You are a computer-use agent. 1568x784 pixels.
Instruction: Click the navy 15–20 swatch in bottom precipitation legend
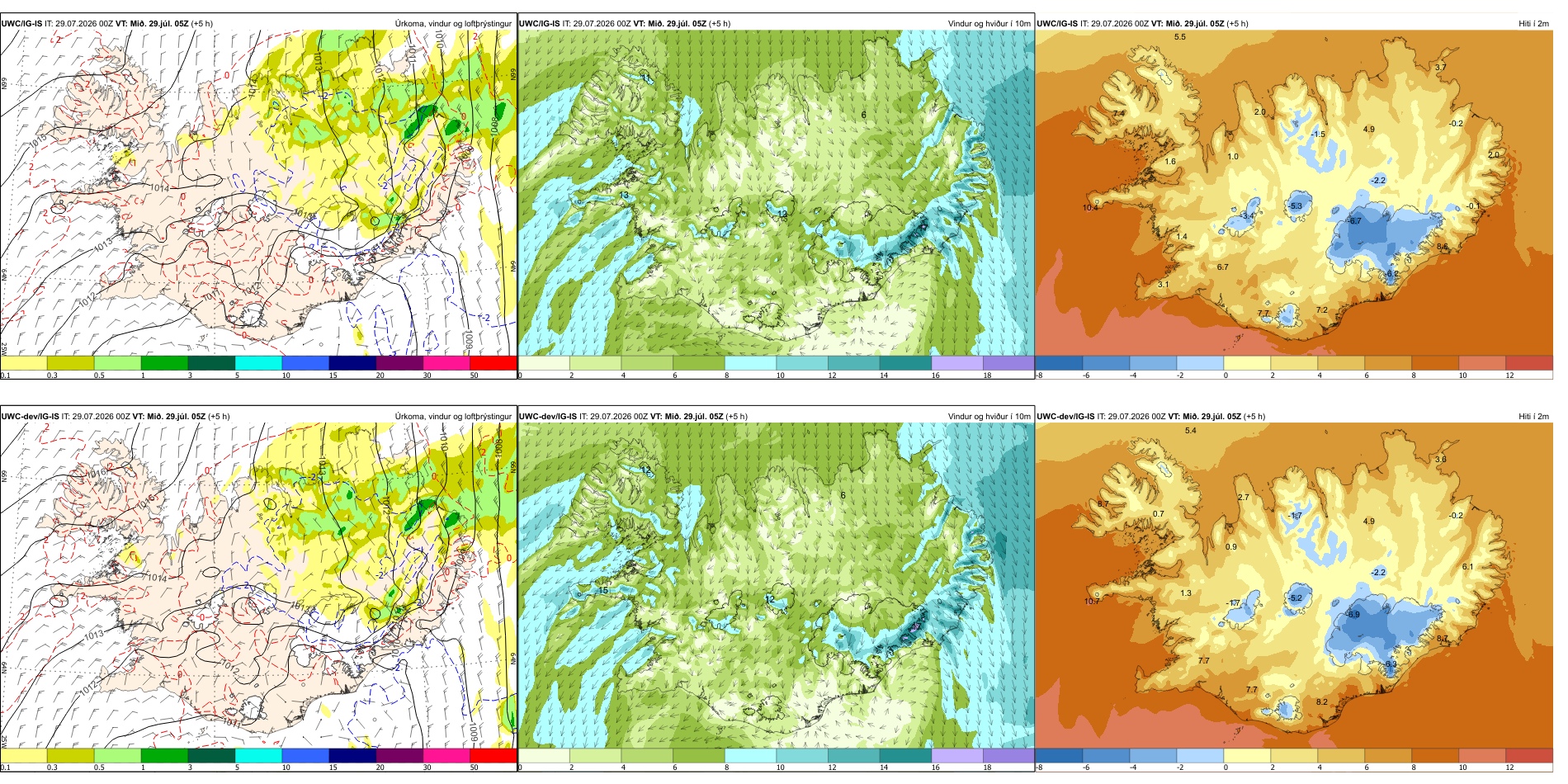[352, 755]
